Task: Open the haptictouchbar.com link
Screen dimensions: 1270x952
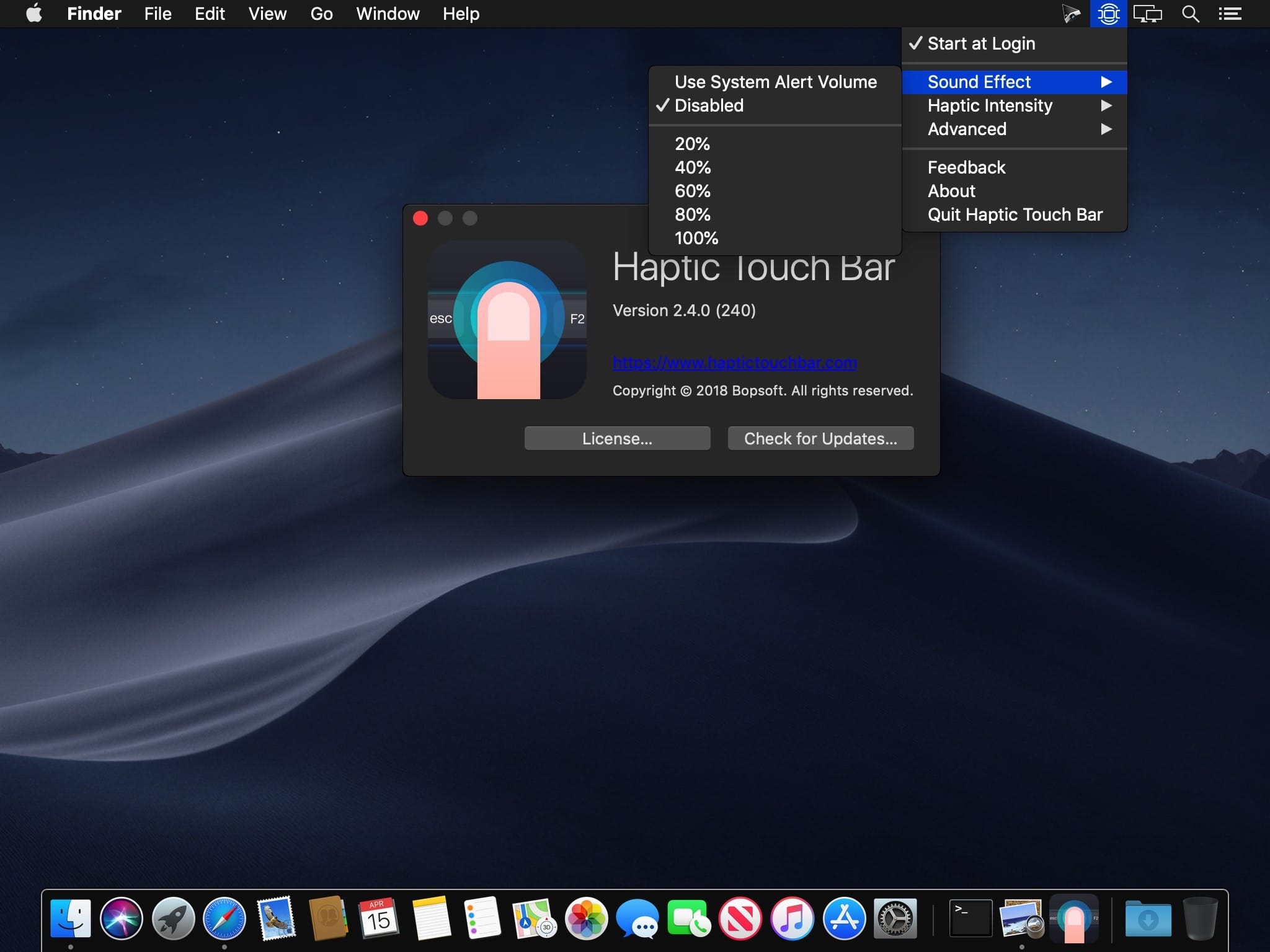Action: 734,363
